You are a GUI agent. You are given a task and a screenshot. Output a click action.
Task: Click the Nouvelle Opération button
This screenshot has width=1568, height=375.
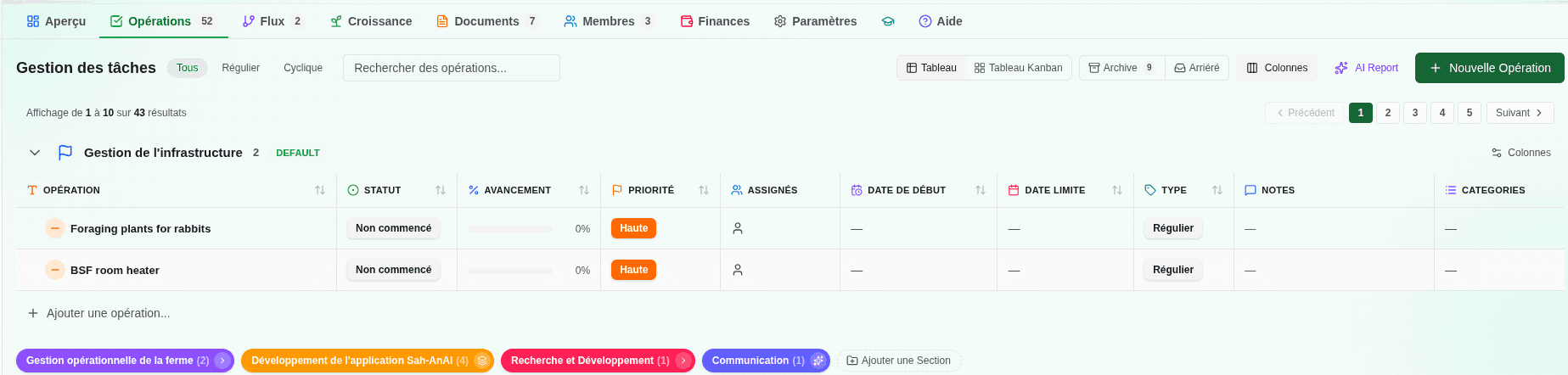click(x=1489, y=68)
